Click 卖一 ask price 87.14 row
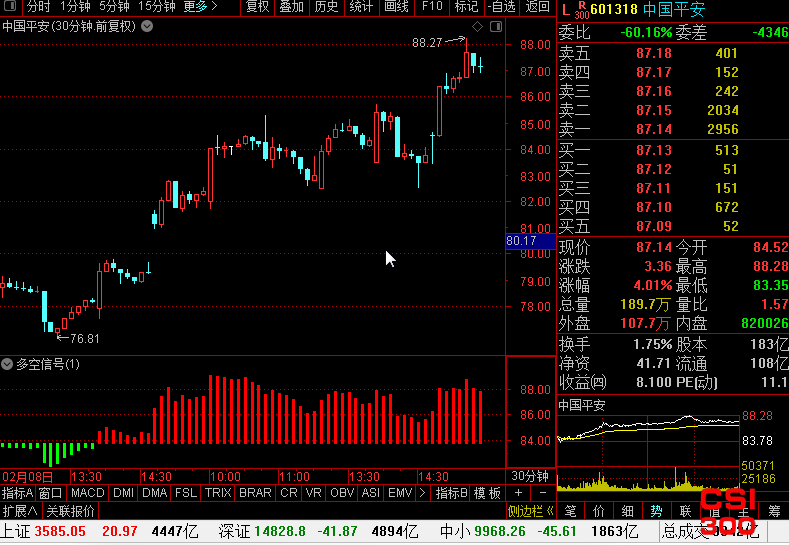Screen dimensions: 789x545 673,129
